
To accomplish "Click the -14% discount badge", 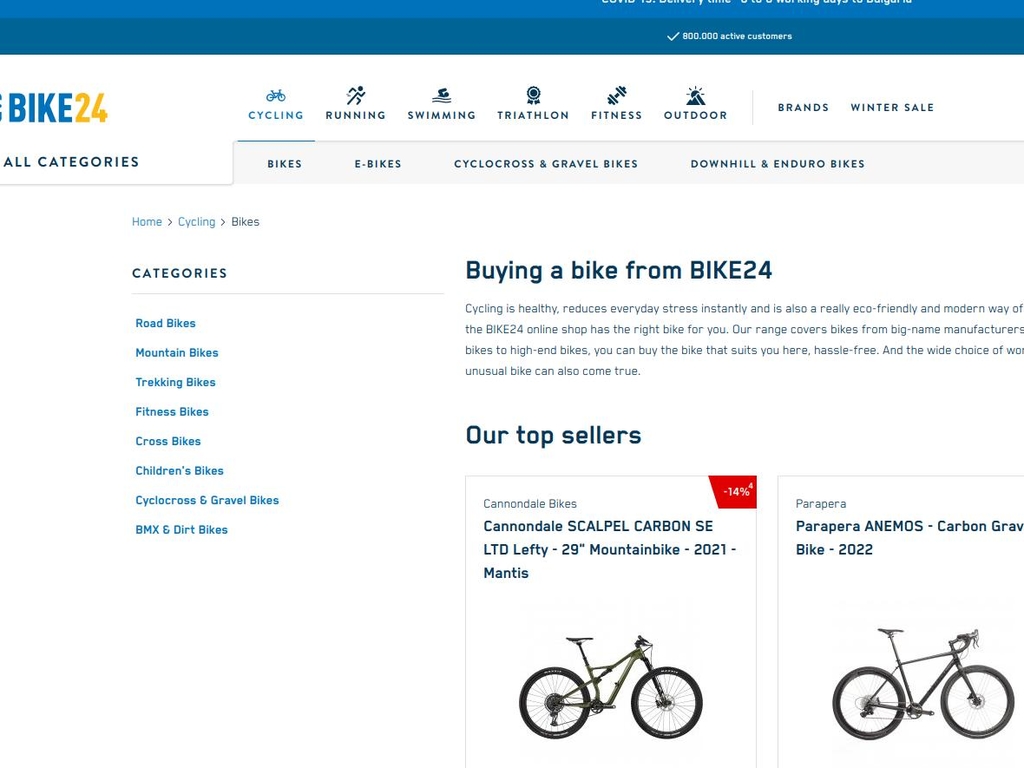I will coord(737,491).
